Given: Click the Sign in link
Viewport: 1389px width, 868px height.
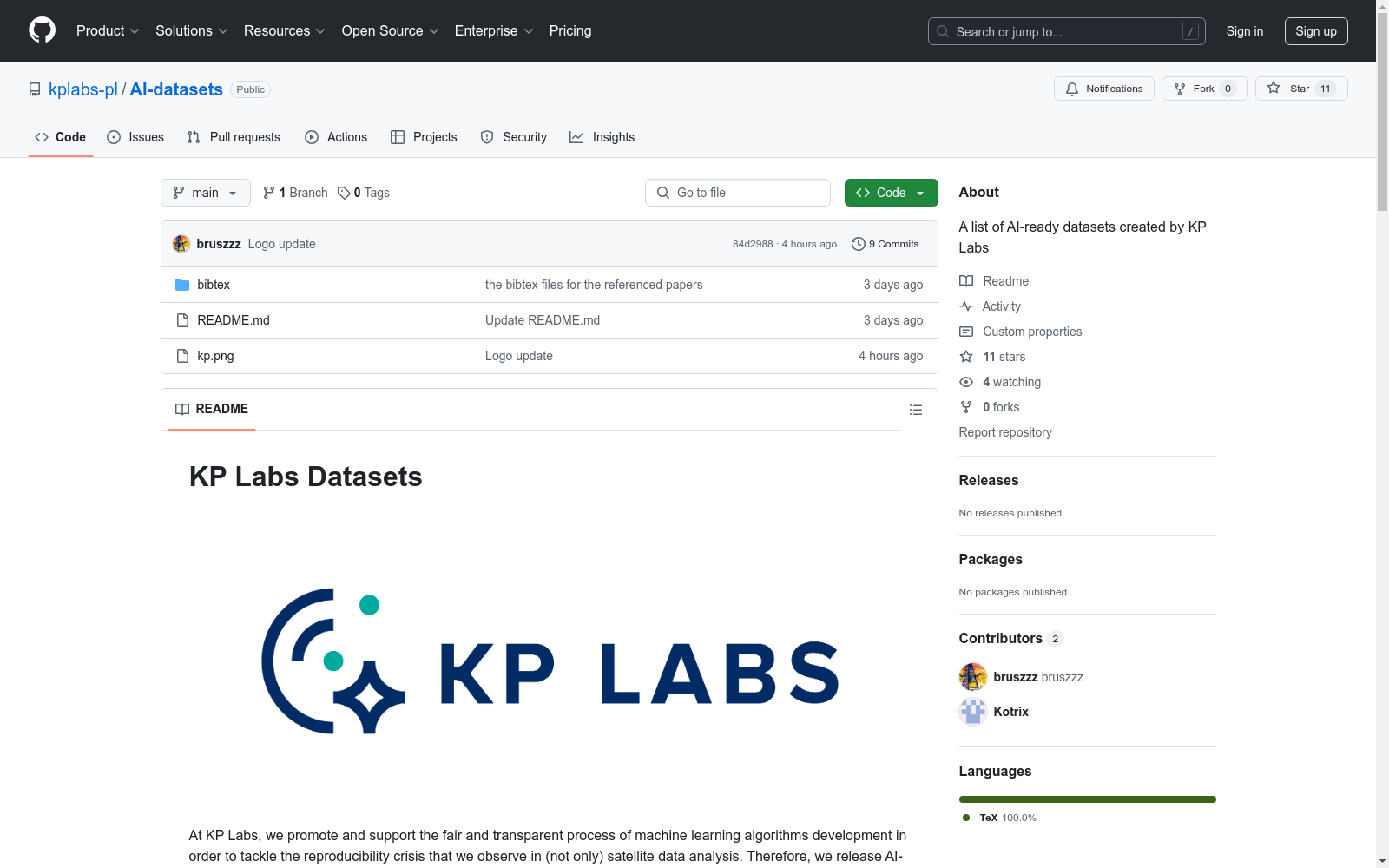Looking at the screenshot, I should 1245,31.
